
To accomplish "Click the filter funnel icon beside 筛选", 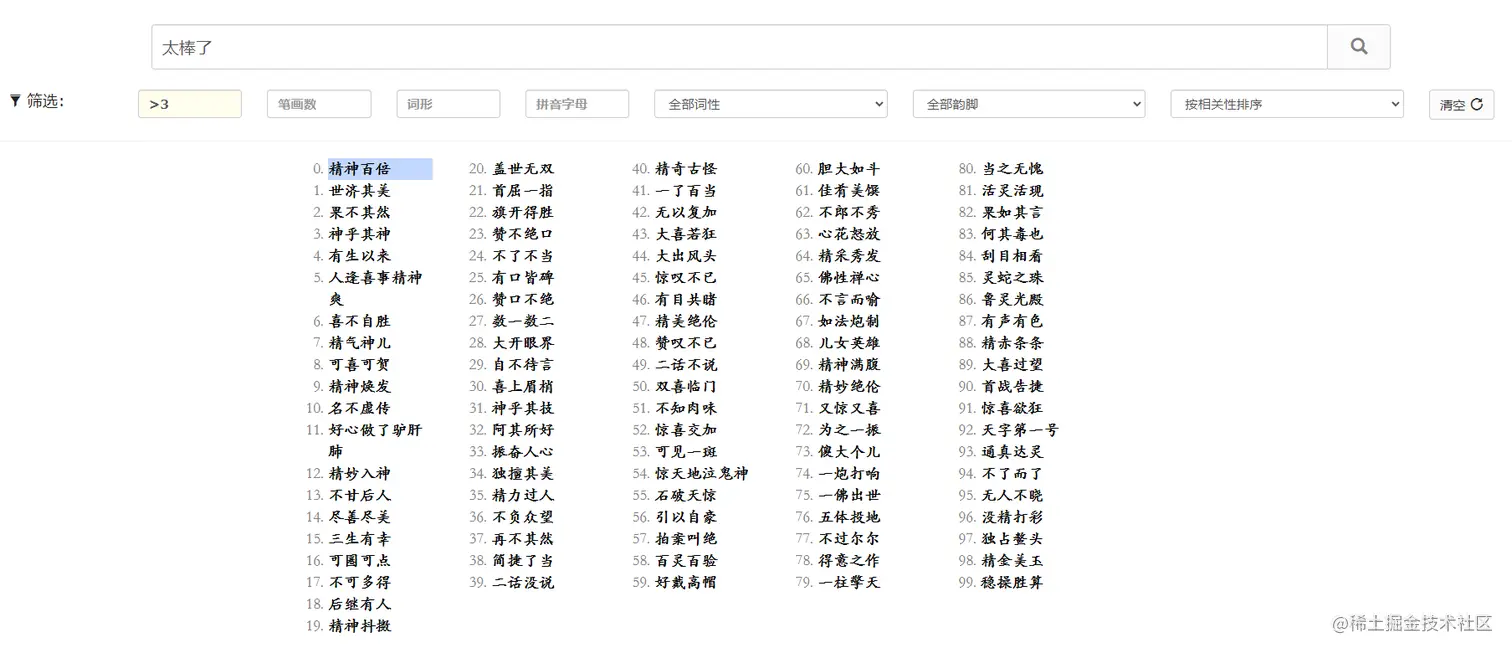I will (x=15, y=100).
